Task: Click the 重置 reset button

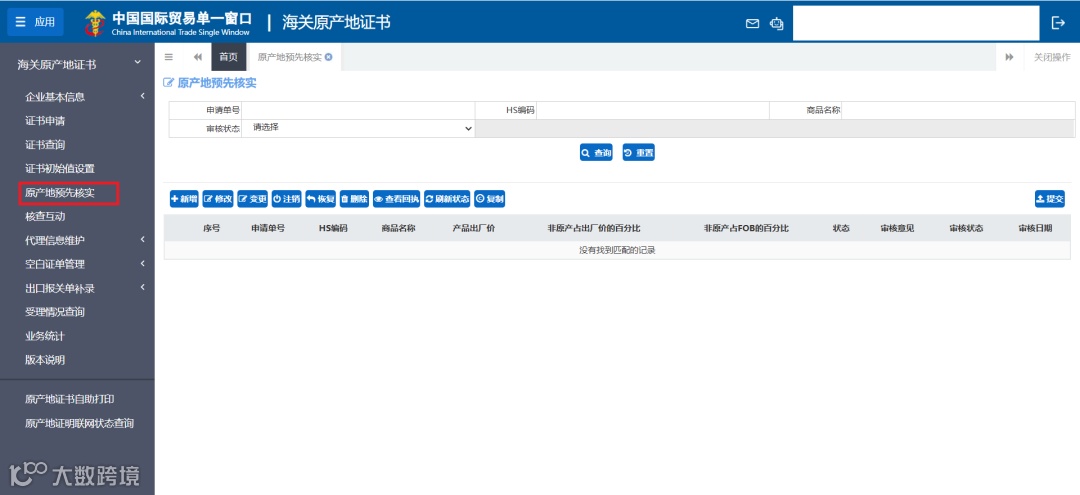Action: tap(638, 153)
